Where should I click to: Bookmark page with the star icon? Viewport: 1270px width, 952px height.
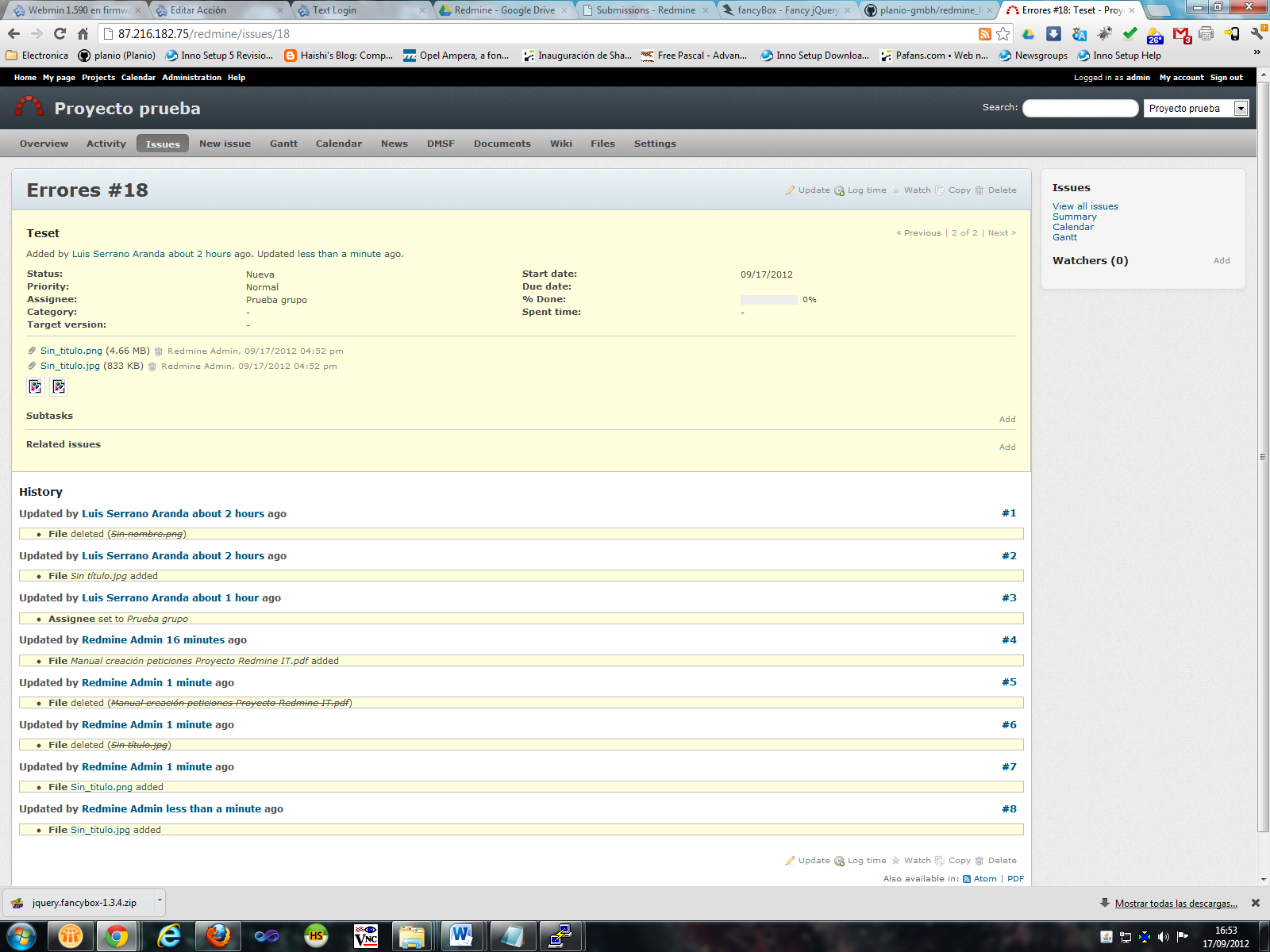click(1003, 34)
